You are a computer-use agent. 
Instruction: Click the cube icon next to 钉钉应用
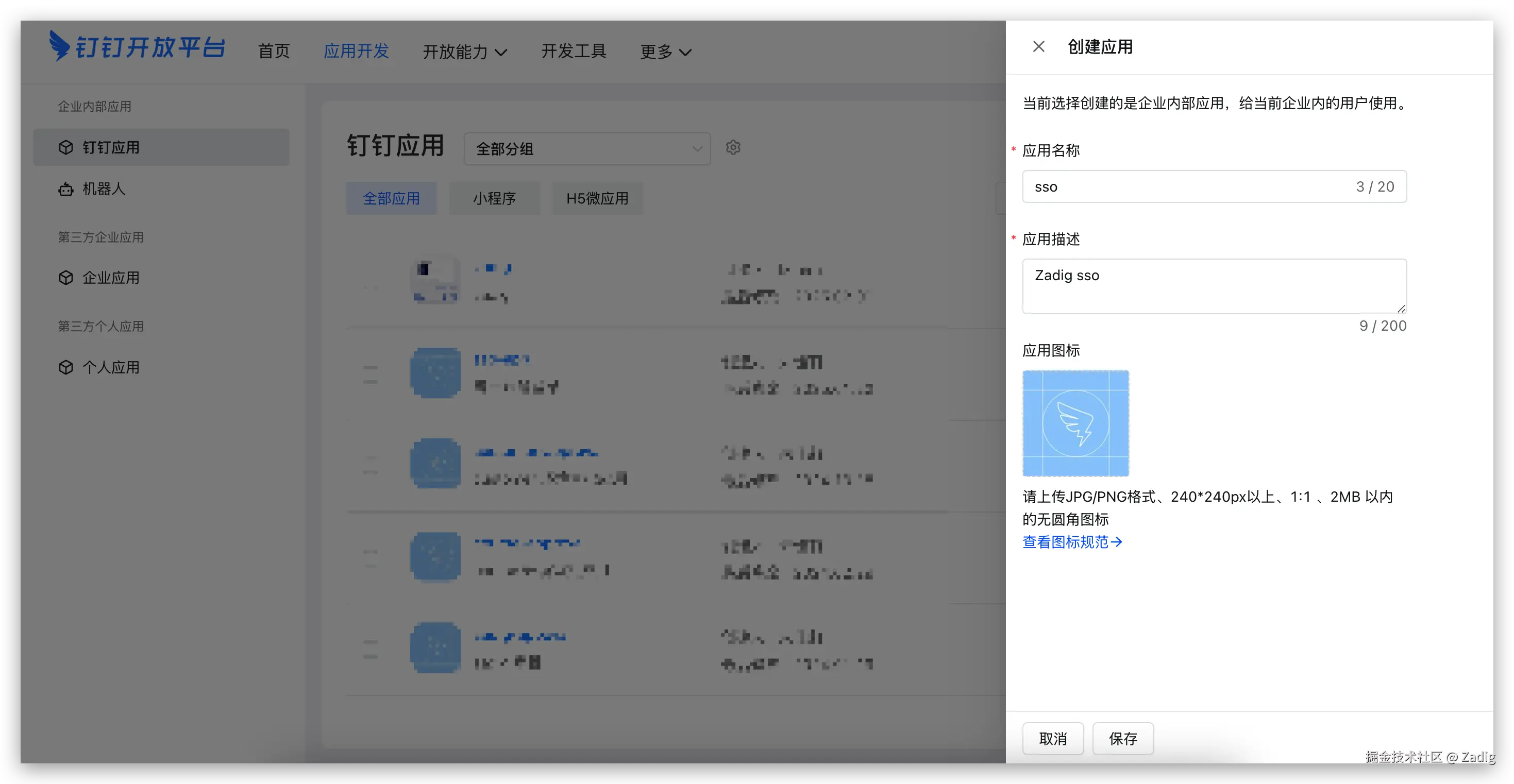(66, 147)
